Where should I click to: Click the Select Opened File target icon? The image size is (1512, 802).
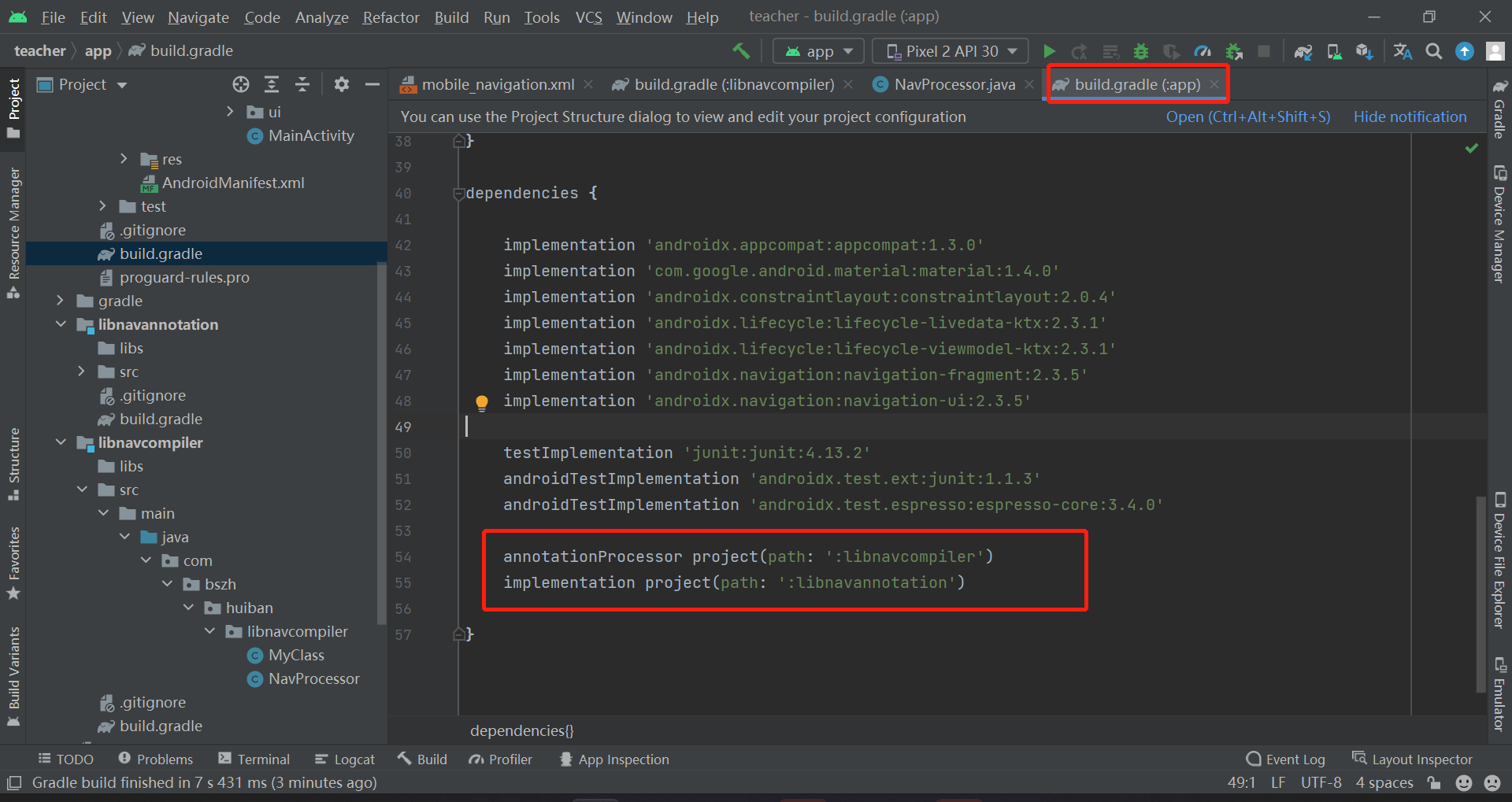[x=241, y=84]
